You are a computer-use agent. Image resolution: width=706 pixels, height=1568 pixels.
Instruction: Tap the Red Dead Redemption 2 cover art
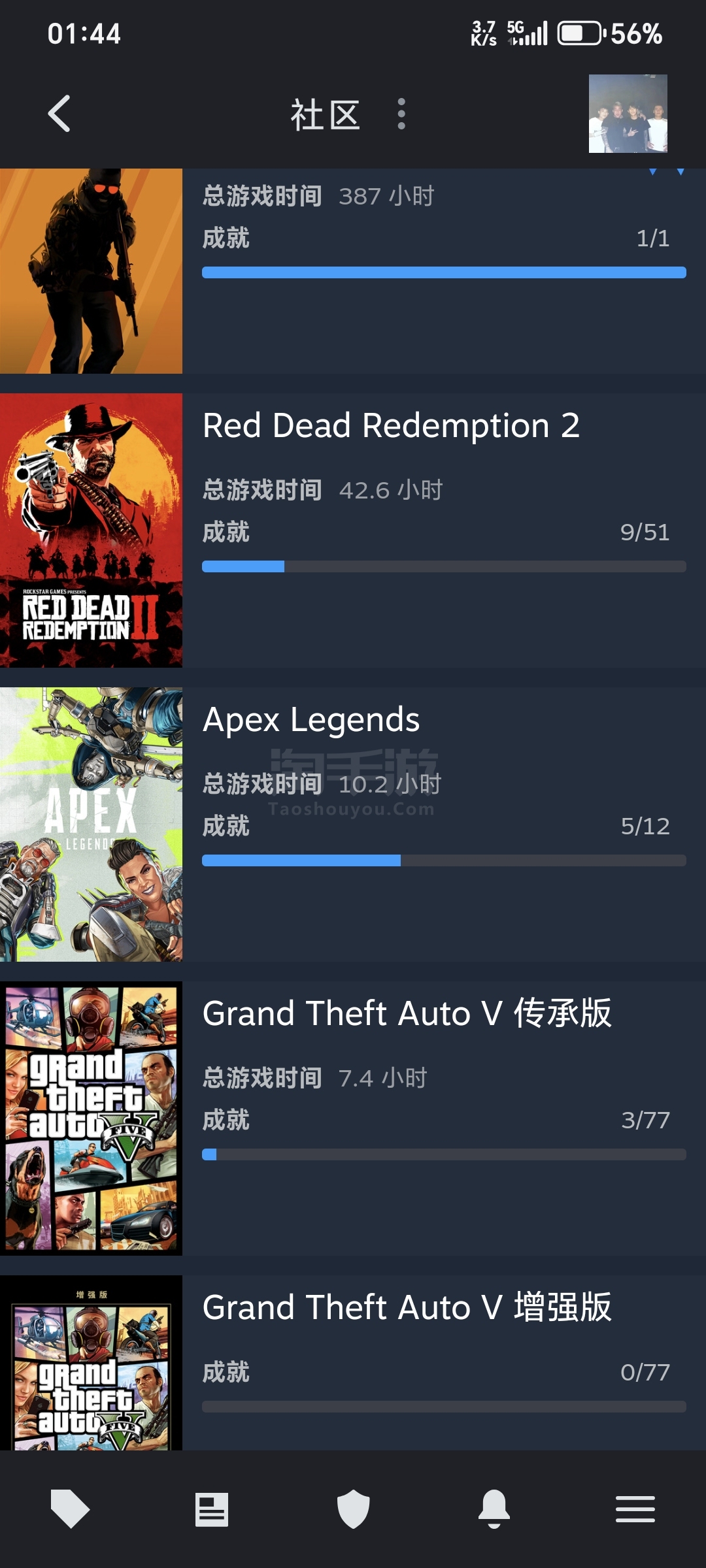point(91,530)
